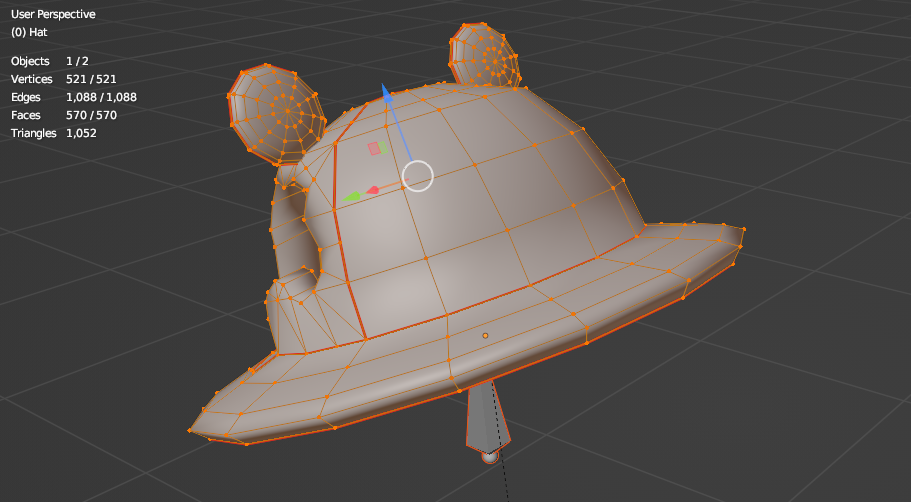The image size is (911, 502).
Task: Click the "User Perspective" overlay text
Action: click(53, 14)
